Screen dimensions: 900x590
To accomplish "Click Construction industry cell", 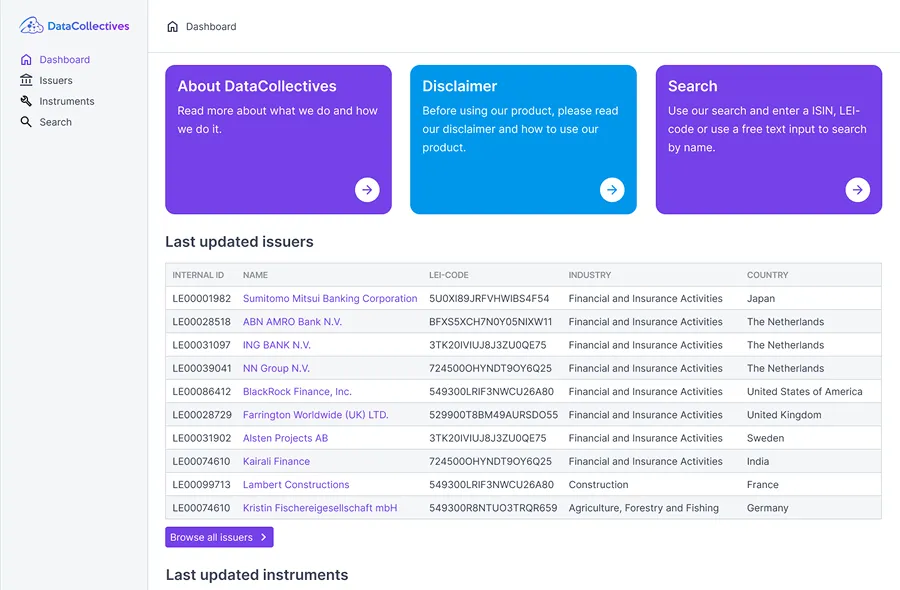I will 598,484.
